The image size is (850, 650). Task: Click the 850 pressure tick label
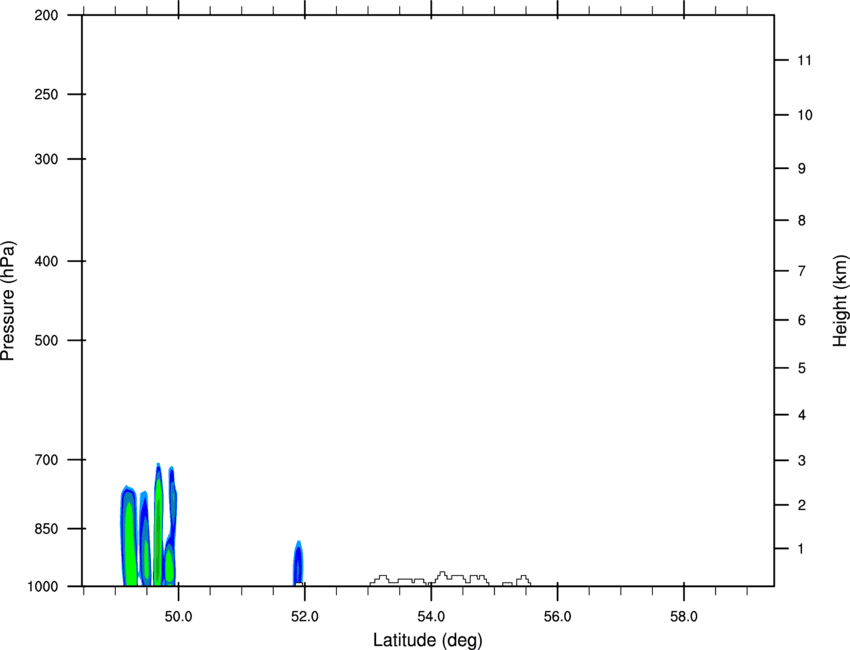click(46, 529)
